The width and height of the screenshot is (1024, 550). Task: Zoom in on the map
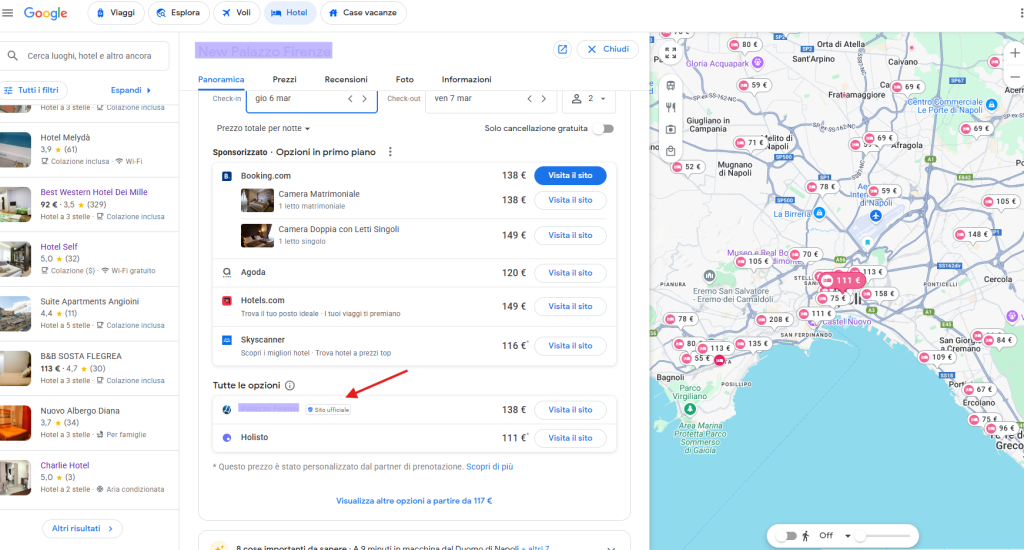coord(1015,53)
